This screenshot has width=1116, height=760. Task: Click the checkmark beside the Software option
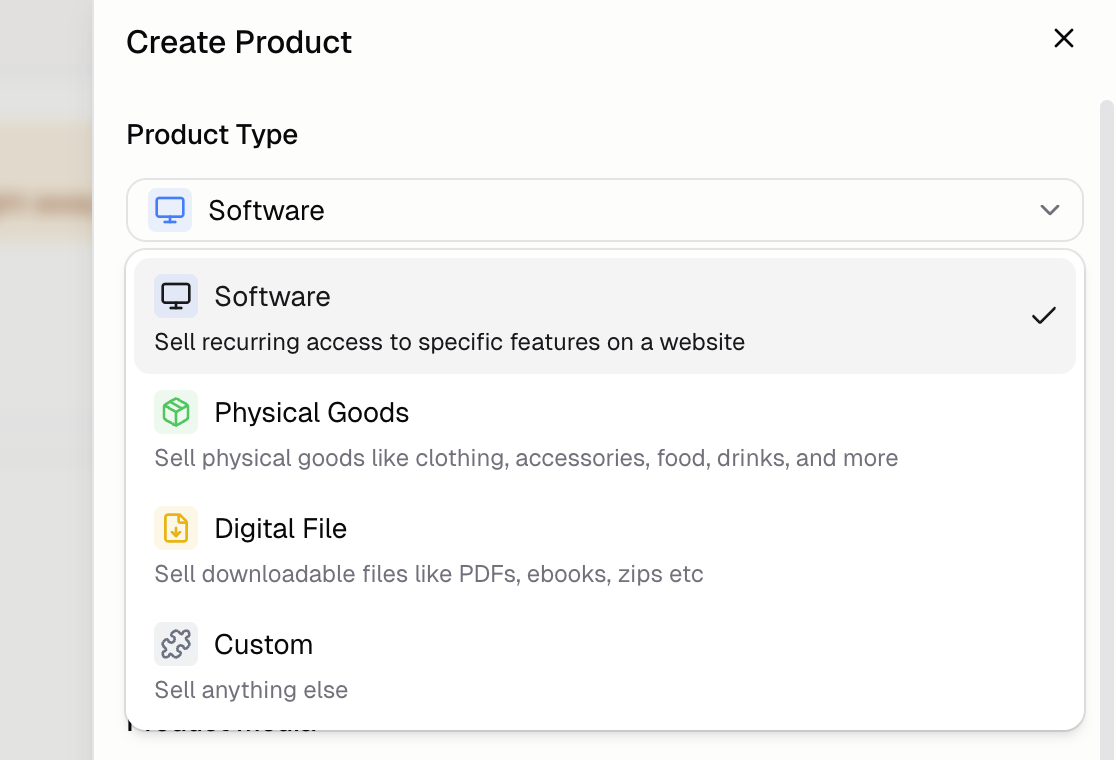pyautogui.click(x=1044, y=315)
